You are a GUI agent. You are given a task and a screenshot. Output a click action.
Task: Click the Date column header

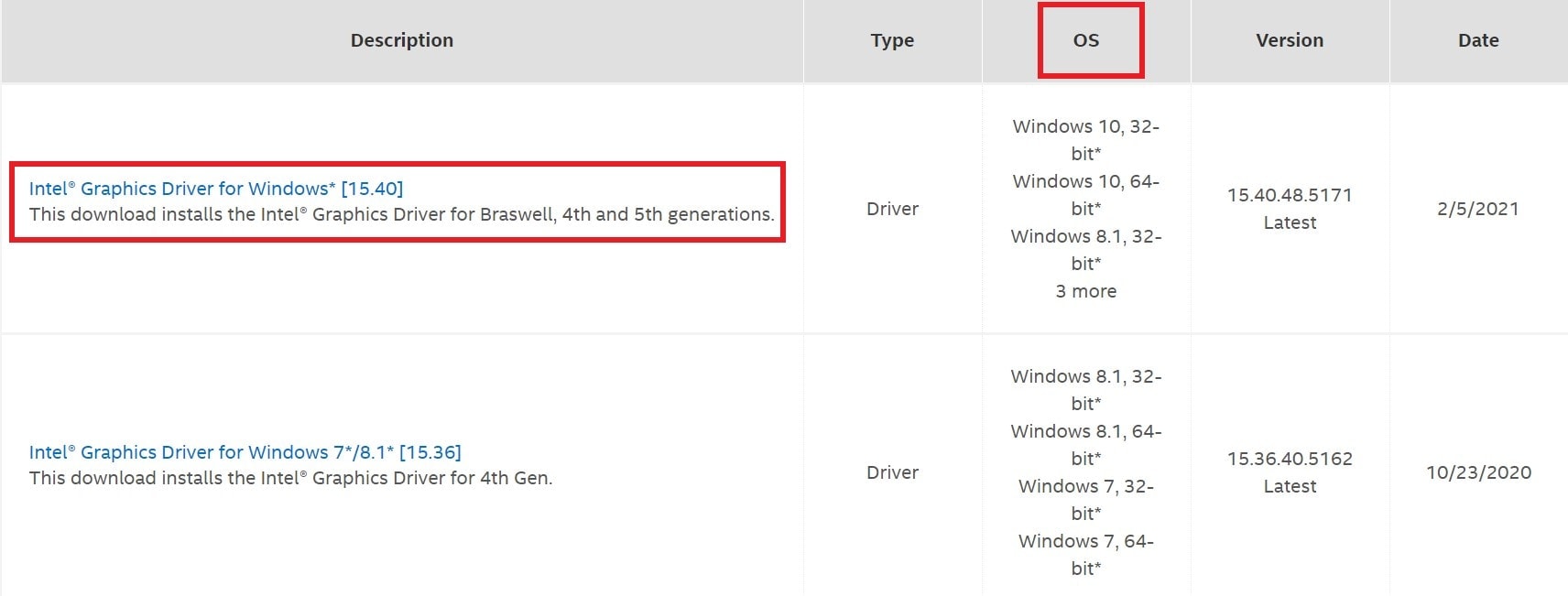pos(1478,40)
